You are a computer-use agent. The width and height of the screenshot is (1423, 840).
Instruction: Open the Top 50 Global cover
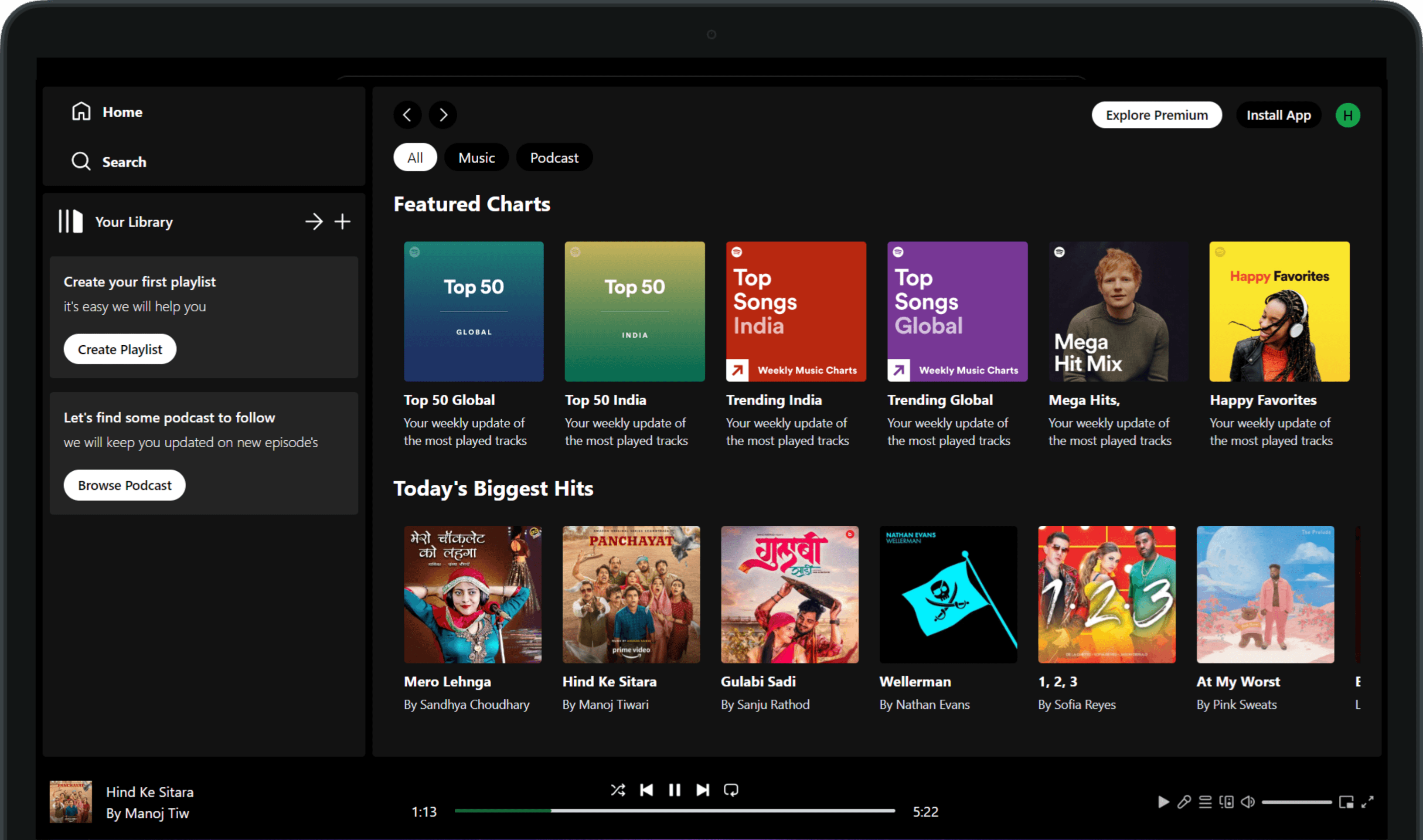pos(474,312)
